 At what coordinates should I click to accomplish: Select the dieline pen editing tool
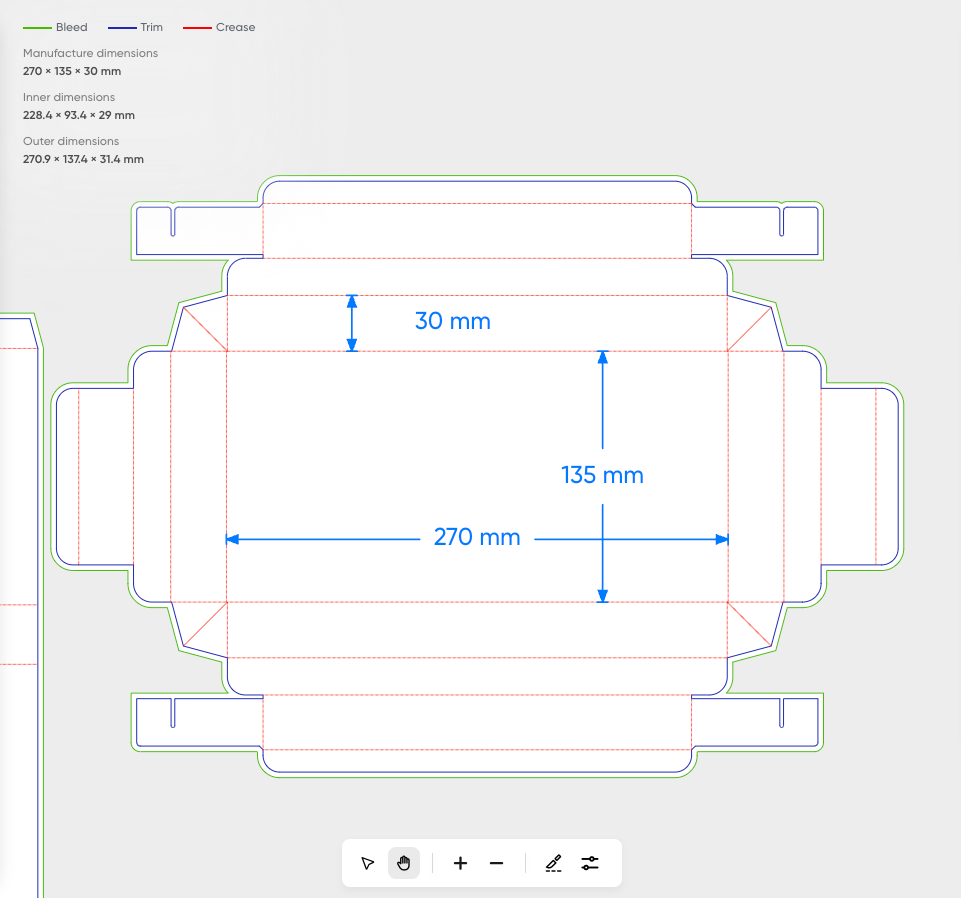tap(553, 863)
